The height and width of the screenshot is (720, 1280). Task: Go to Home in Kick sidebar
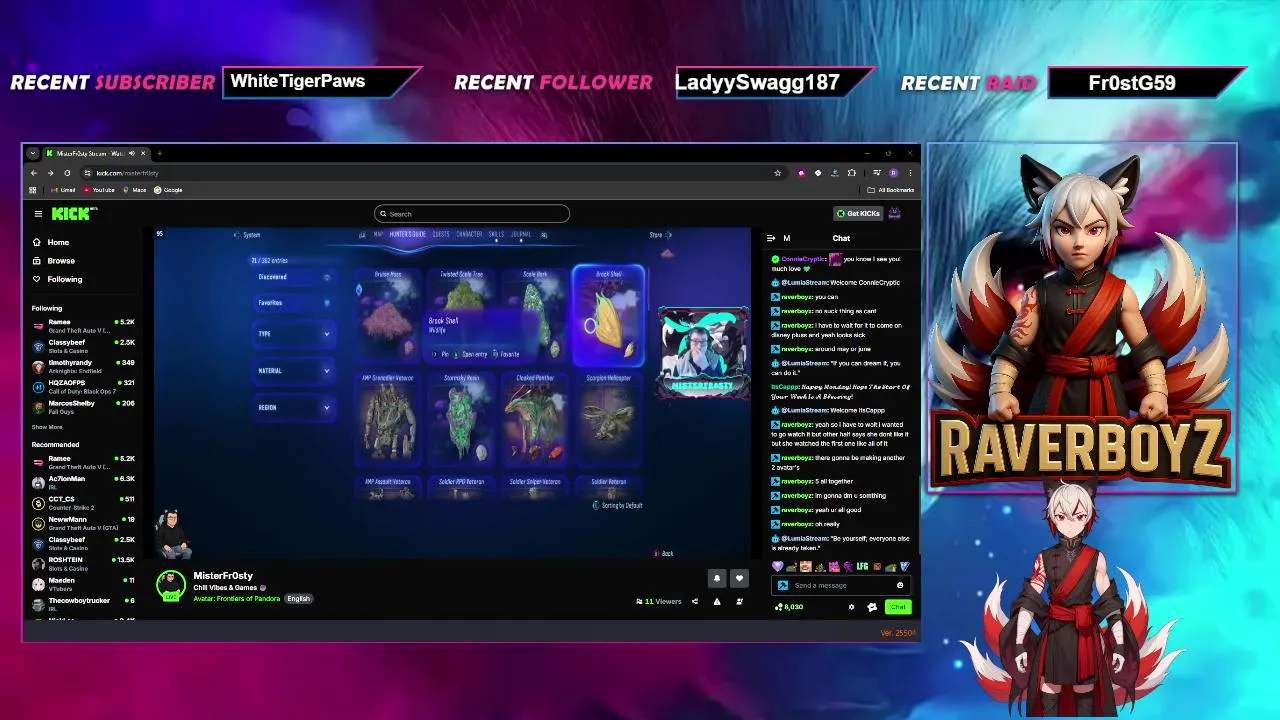point(51,242)
